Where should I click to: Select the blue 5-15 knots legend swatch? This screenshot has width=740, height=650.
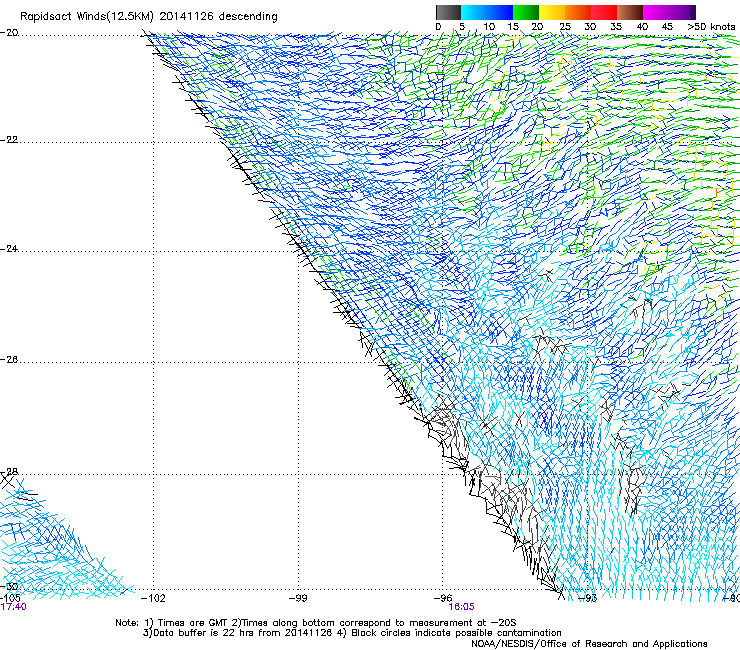(487, 12)
